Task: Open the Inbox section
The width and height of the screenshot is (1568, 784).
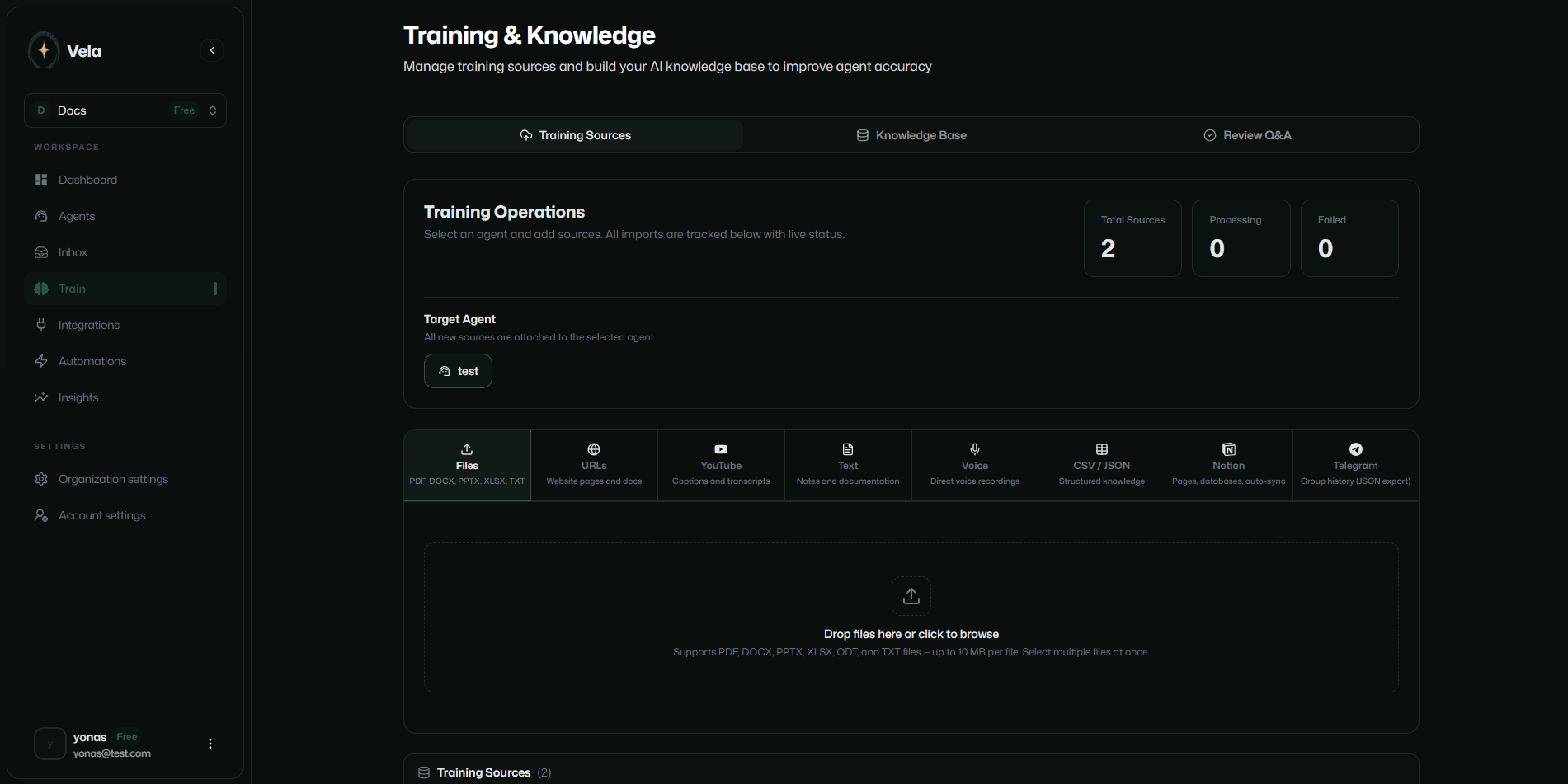Action: [x=125, y=252]
